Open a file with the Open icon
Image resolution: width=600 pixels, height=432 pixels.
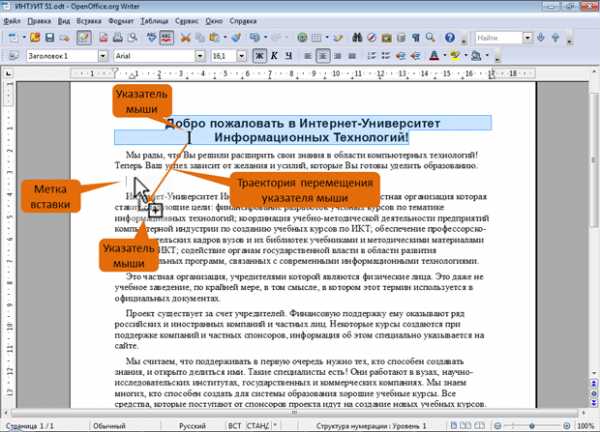(35, 37)
